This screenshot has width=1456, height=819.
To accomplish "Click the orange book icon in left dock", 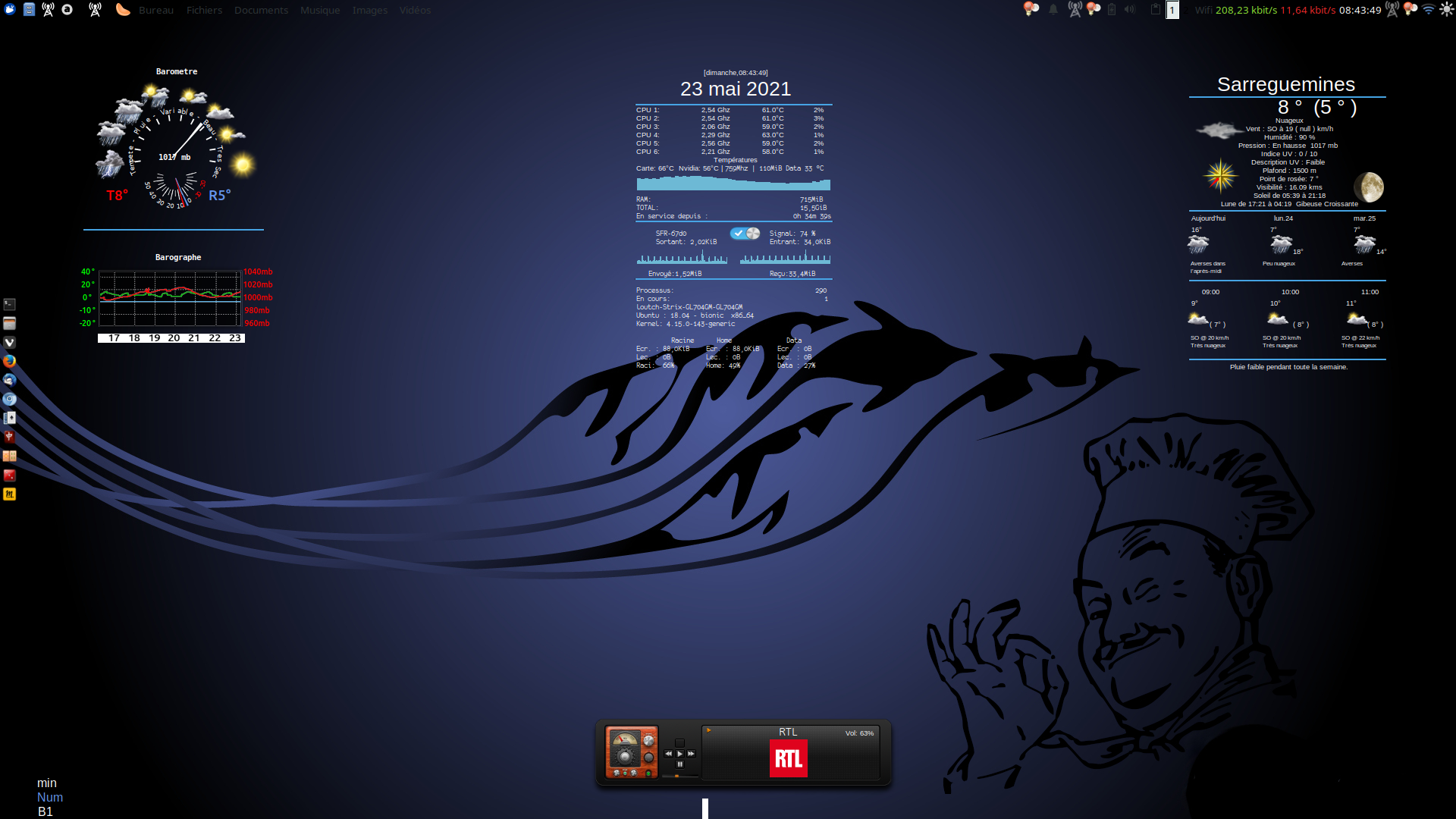I will tap(10, 456).
